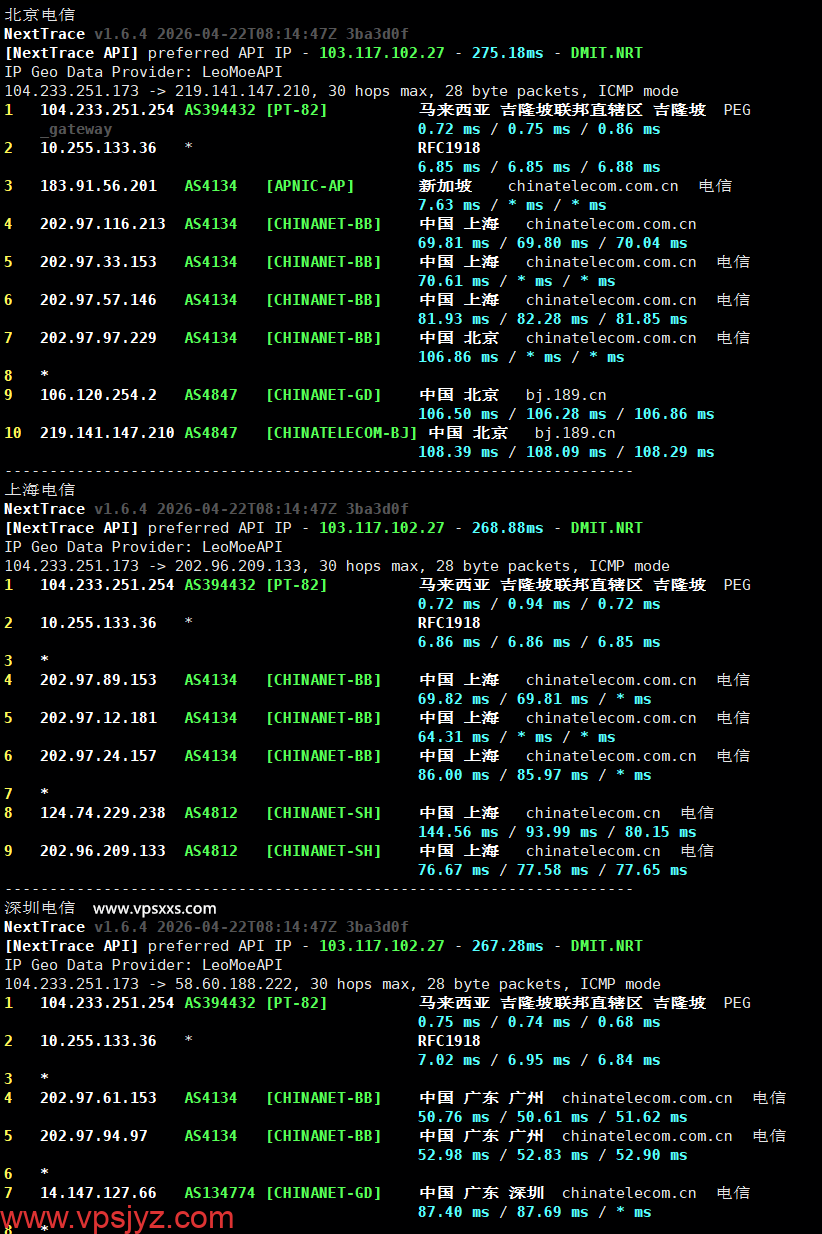
Task: Click the '上海电信' section heading
Action: pos(40,490)
